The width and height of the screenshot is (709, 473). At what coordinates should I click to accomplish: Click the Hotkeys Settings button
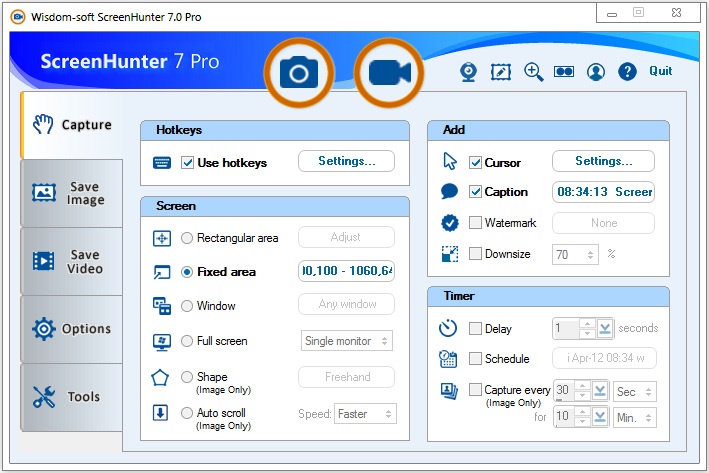point(346,161)
